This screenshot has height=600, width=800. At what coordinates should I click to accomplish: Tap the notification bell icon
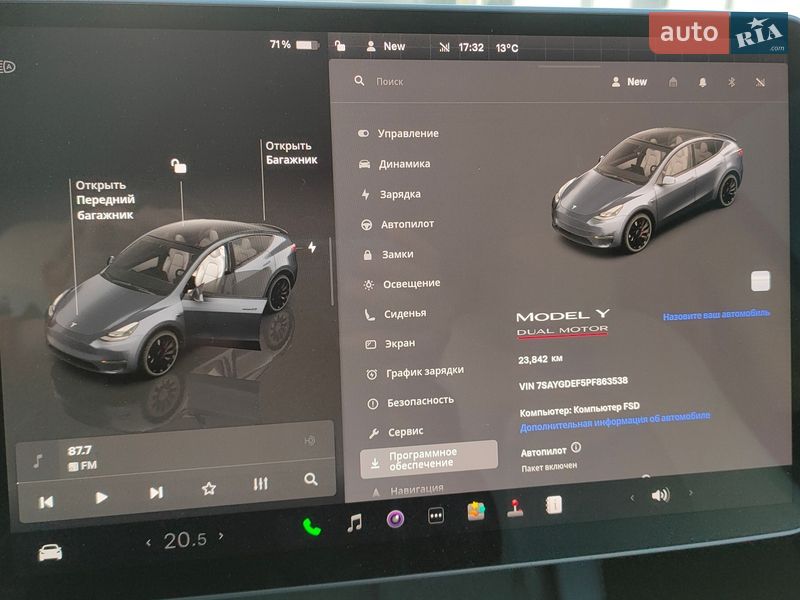tap(703, 80)
